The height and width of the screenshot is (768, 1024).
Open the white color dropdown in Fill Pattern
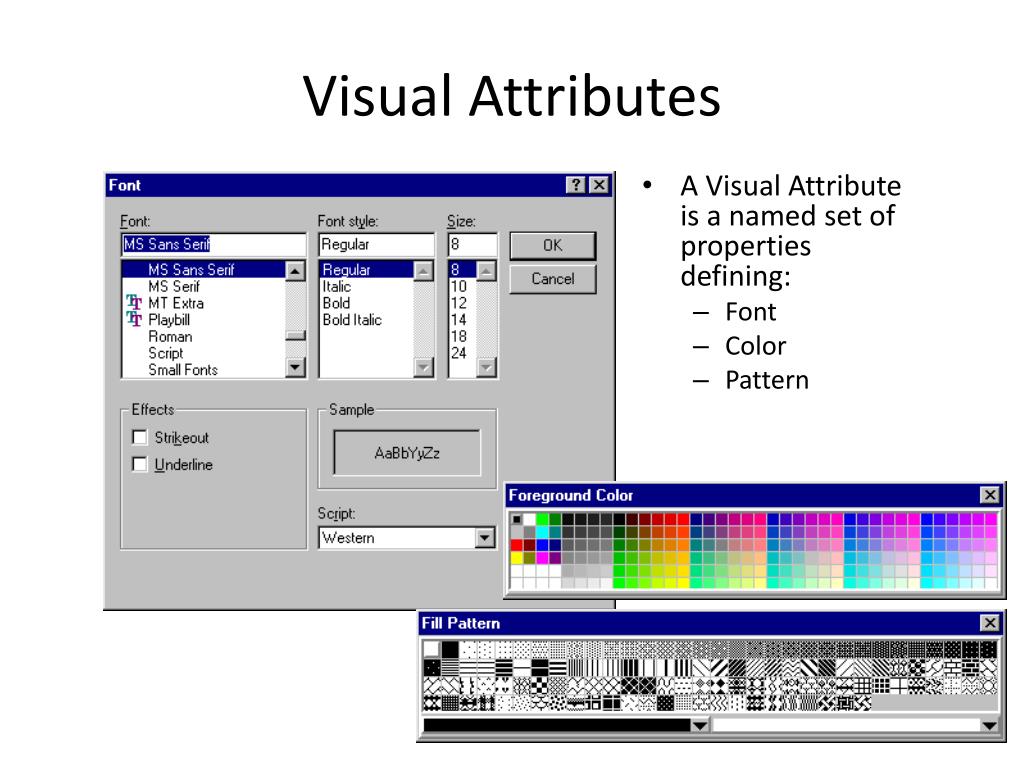point(989,726)
